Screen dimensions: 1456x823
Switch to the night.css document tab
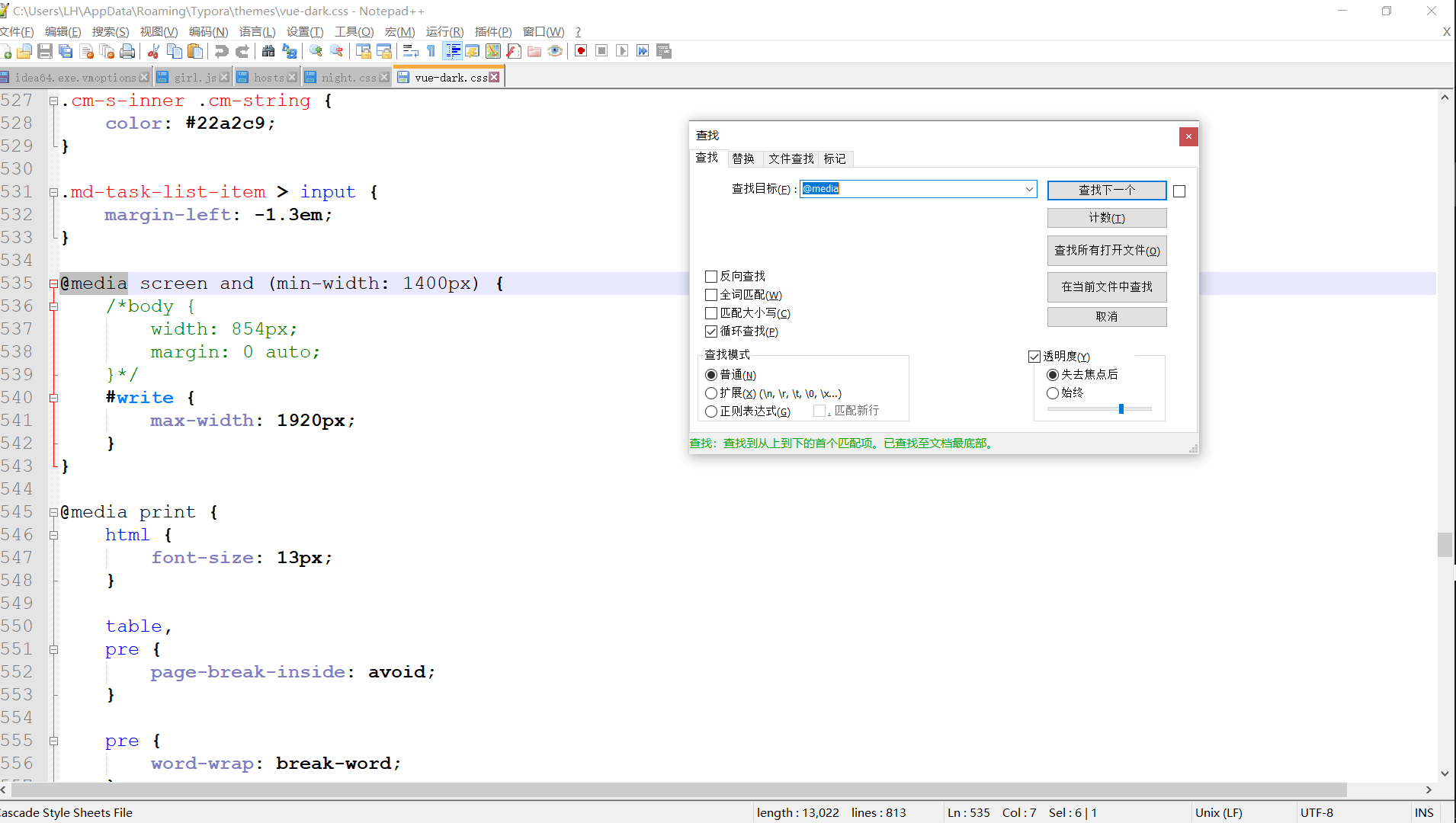coord(348,78)
